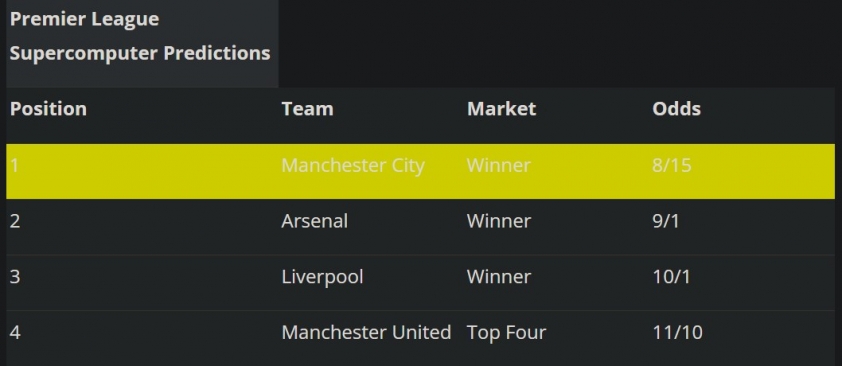Screen dimensions: 842x366
Task: Click the Position column header
Action: (48, 109)
